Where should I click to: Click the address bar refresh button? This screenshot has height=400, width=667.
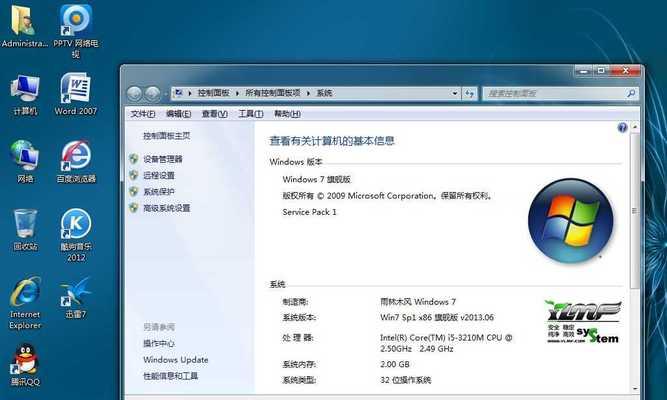point(469,93)
